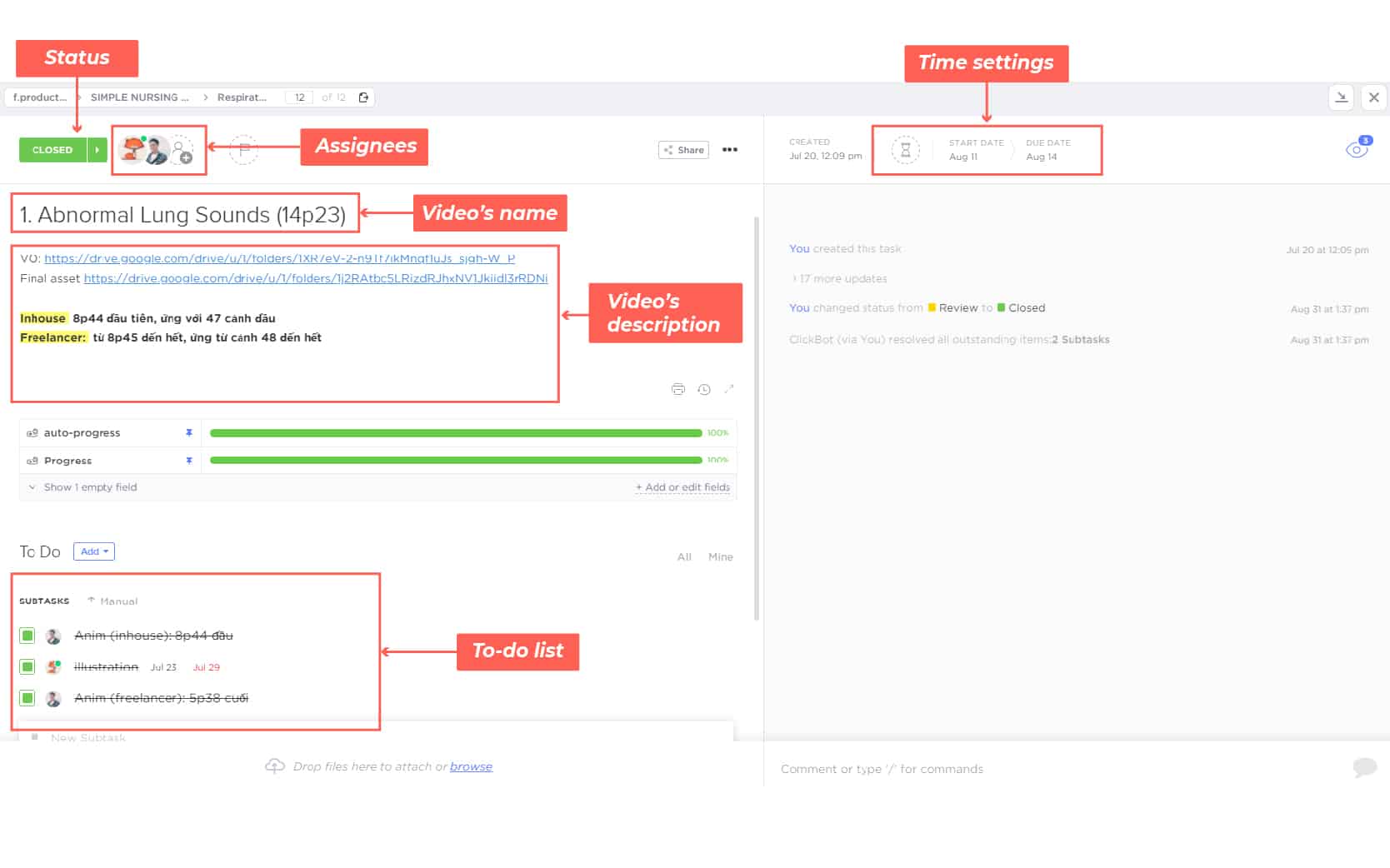
Task: Open the three-dot more options menu
Action: tap(730, 150)
